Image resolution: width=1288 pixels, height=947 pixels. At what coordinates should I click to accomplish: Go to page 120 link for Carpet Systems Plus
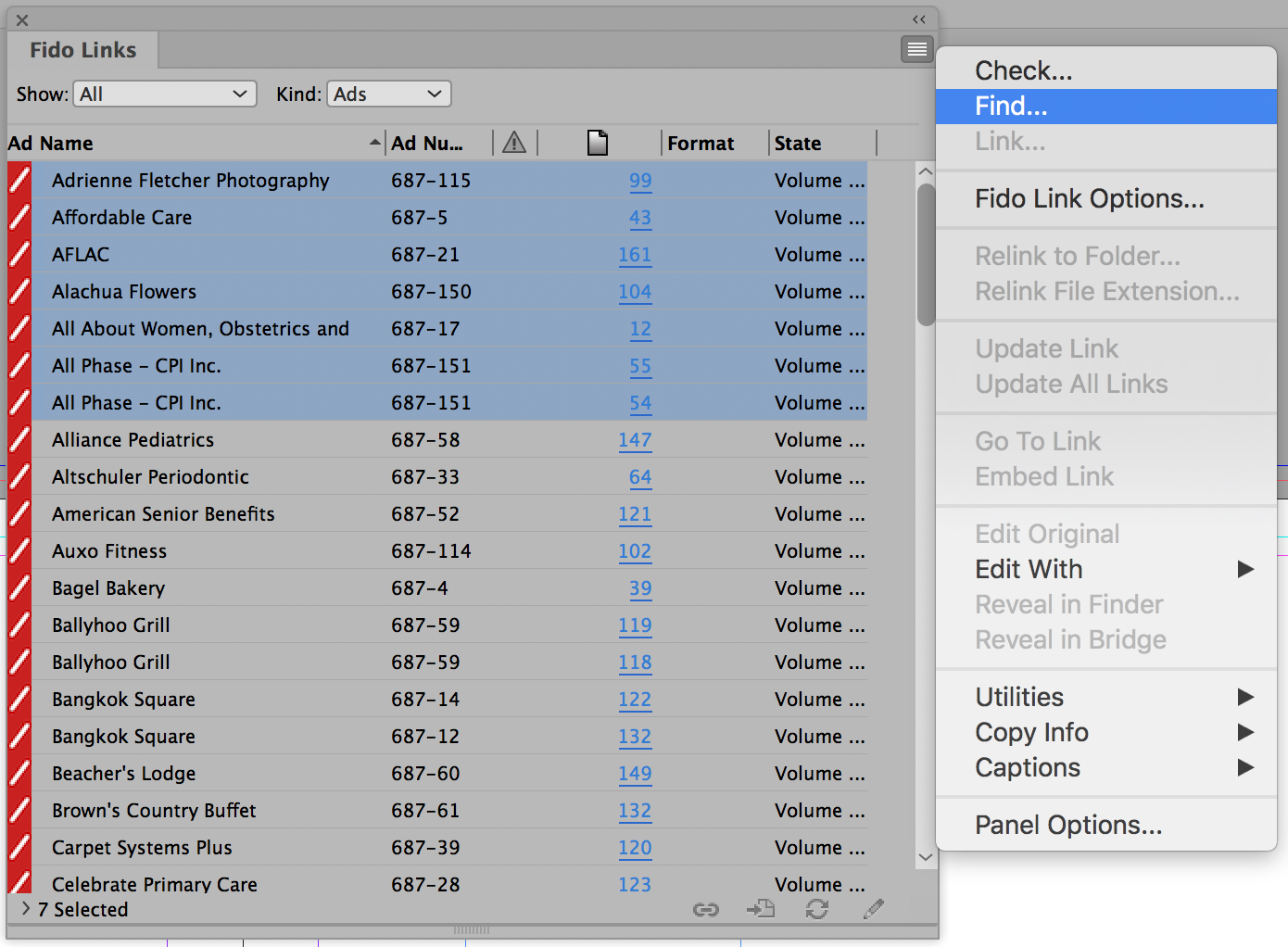635,848
